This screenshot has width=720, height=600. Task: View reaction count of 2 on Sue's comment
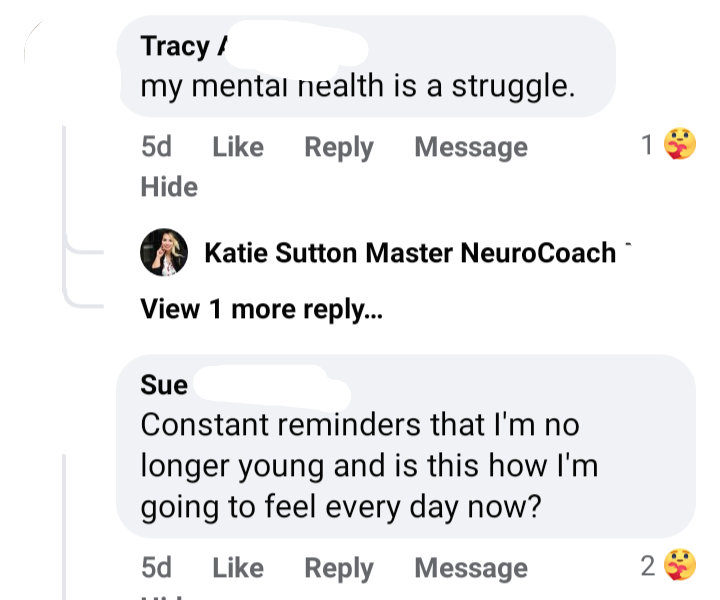click(x=647, y=568)
